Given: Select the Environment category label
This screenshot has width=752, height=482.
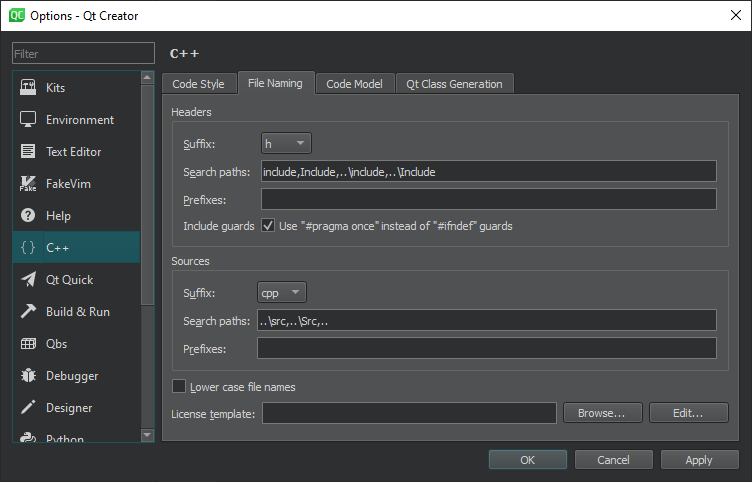Looking at the screenshot, I should tap(80, 119).
